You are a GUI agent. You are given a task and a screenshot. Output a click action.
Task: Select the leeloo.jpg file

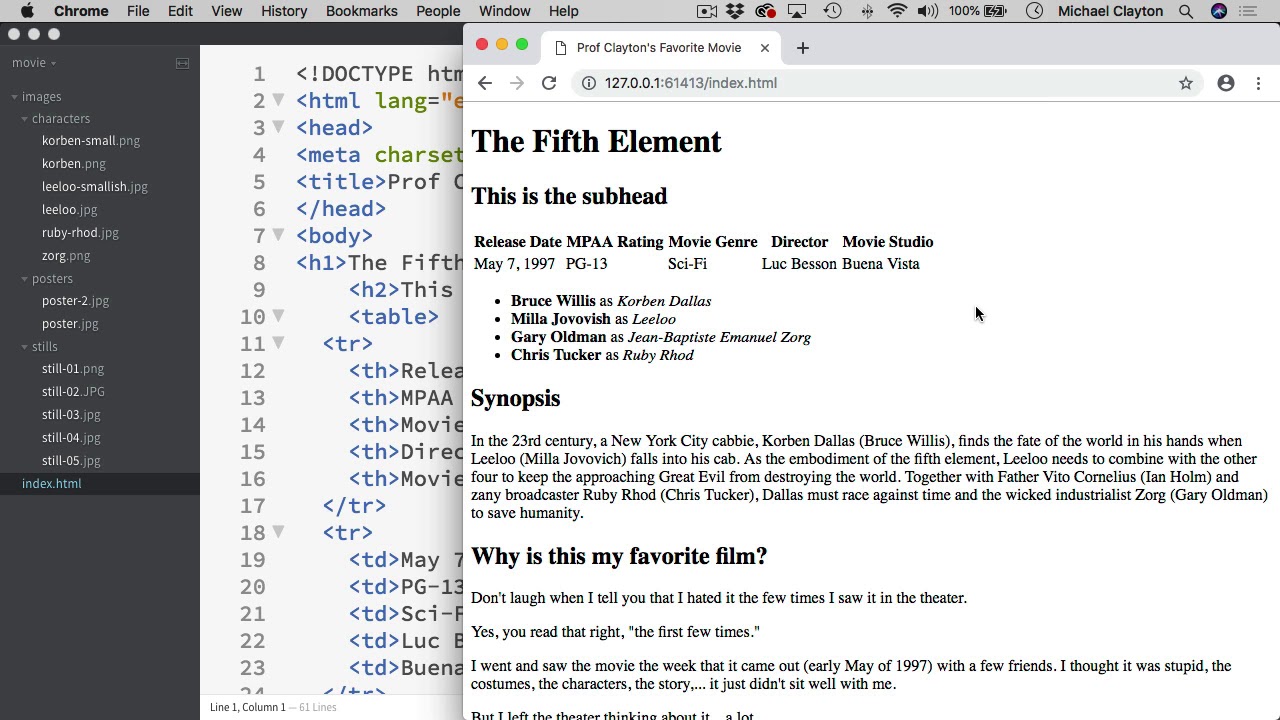[69, 210]
